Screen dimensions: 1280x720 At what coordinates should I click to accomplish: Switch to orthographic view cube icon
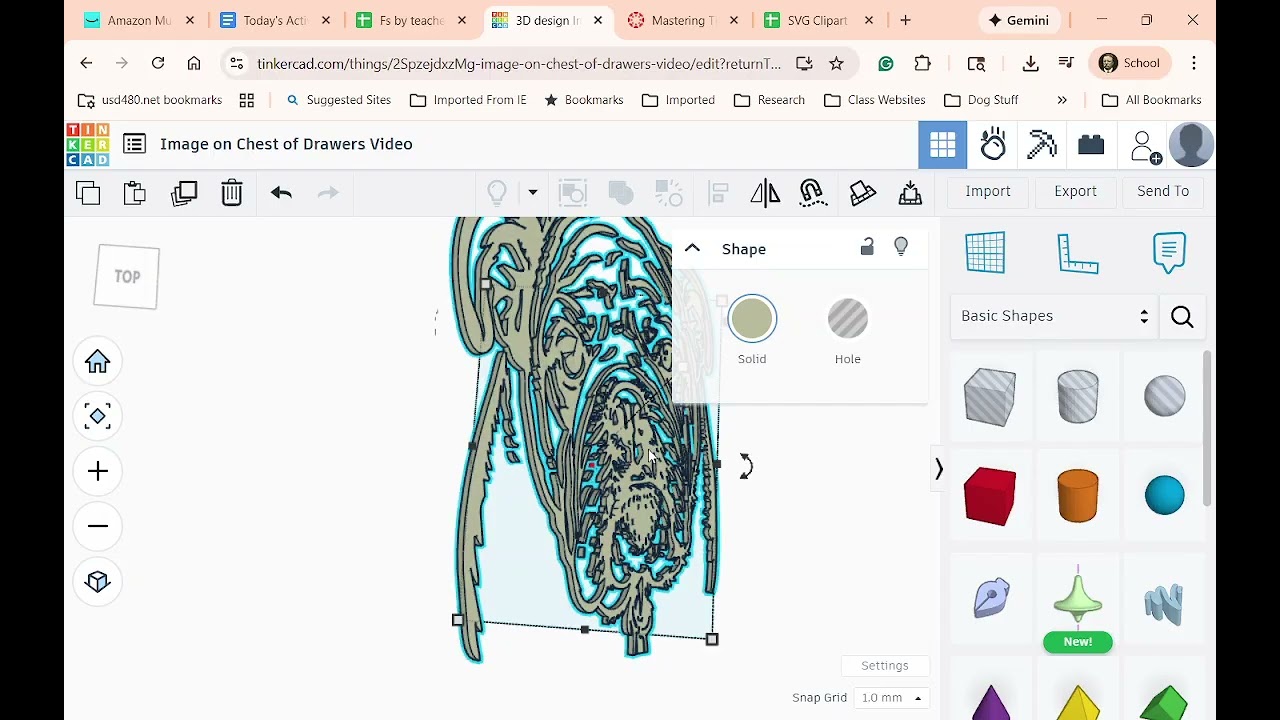(98, 582)
